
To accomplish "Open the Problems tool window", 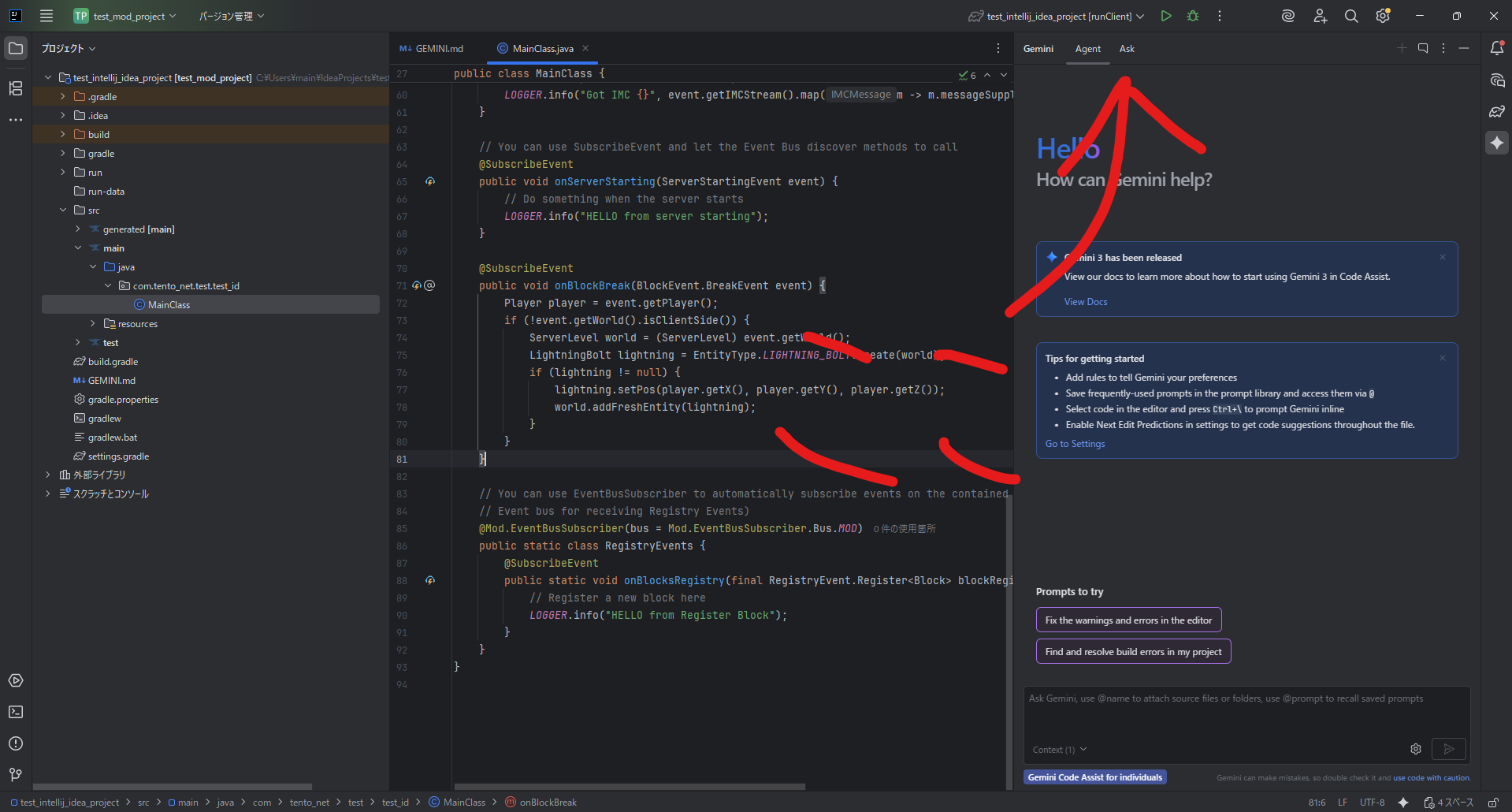I will 16,743.
